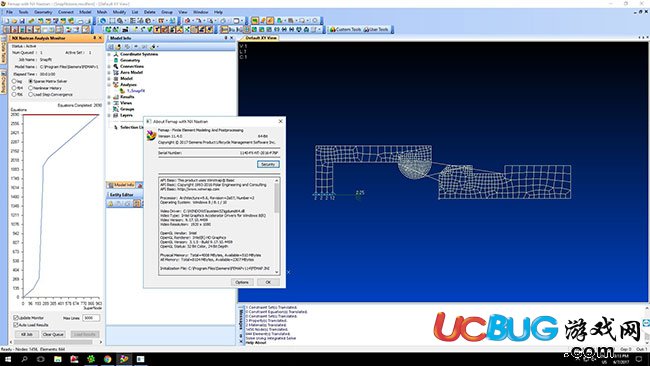Click the Analyses node icon in tree

click(116, 85)
